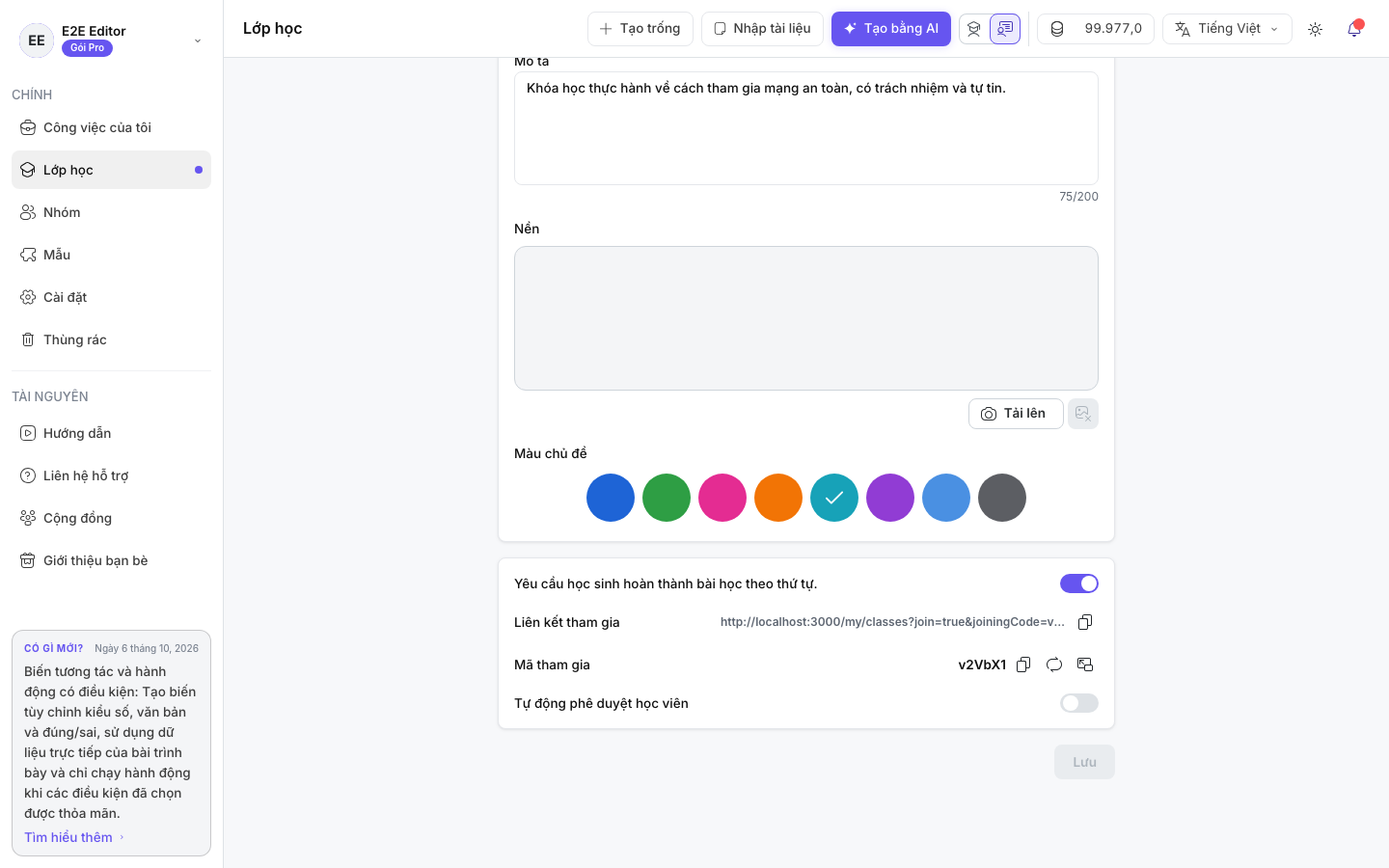Image resolution: width=1389 pixels, height=868 pixels.
Task: Click Tạo bằng AI button
Action: pos(891,29)
